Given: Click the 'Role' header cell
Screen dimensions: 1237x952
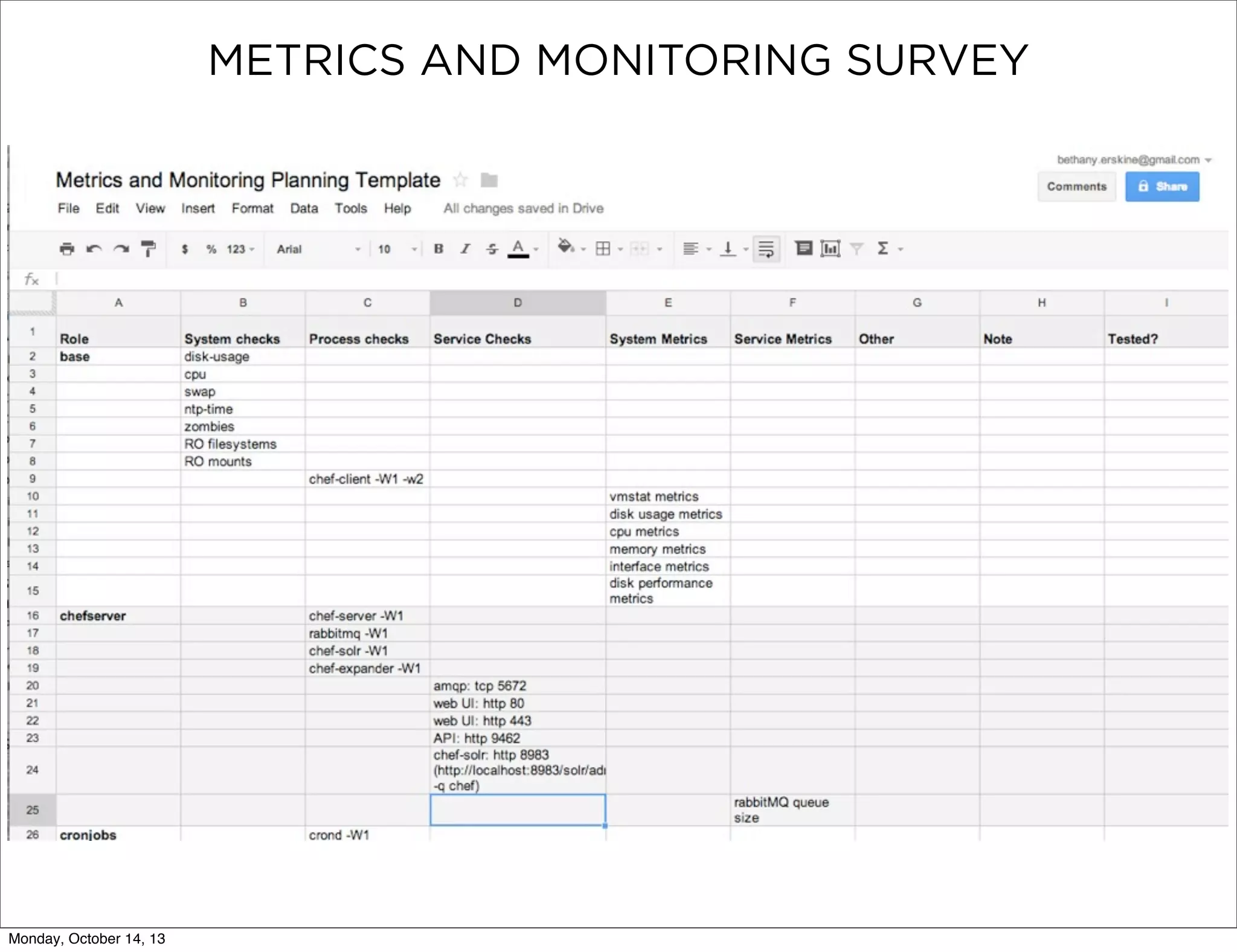Looking at the screenshot, I should pos(118,332).
